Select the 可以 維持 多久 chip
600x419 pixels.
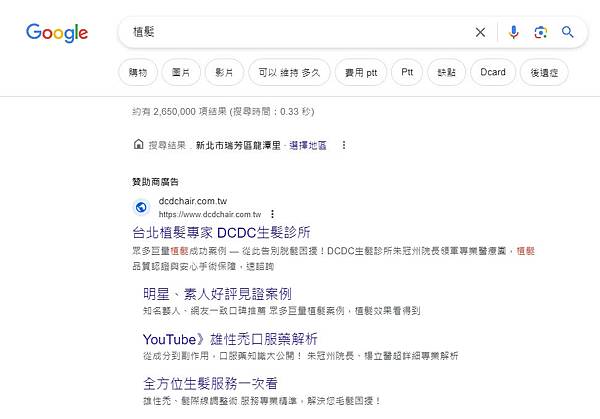click(289, 72)
